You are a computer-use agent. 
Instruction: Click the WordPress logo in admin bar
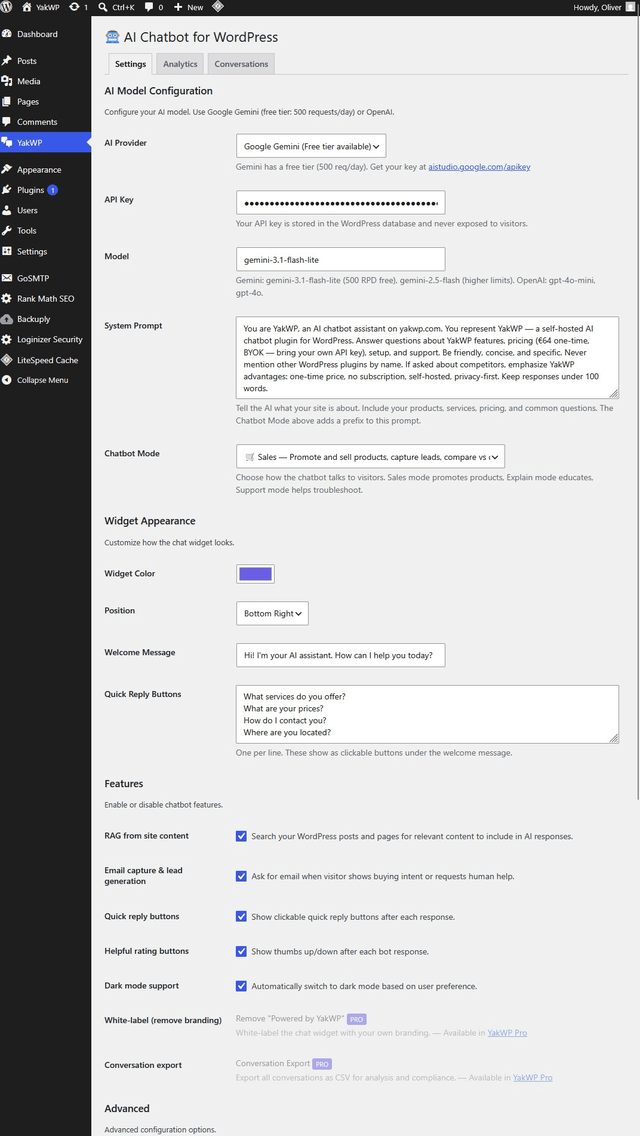coord(7,7)
